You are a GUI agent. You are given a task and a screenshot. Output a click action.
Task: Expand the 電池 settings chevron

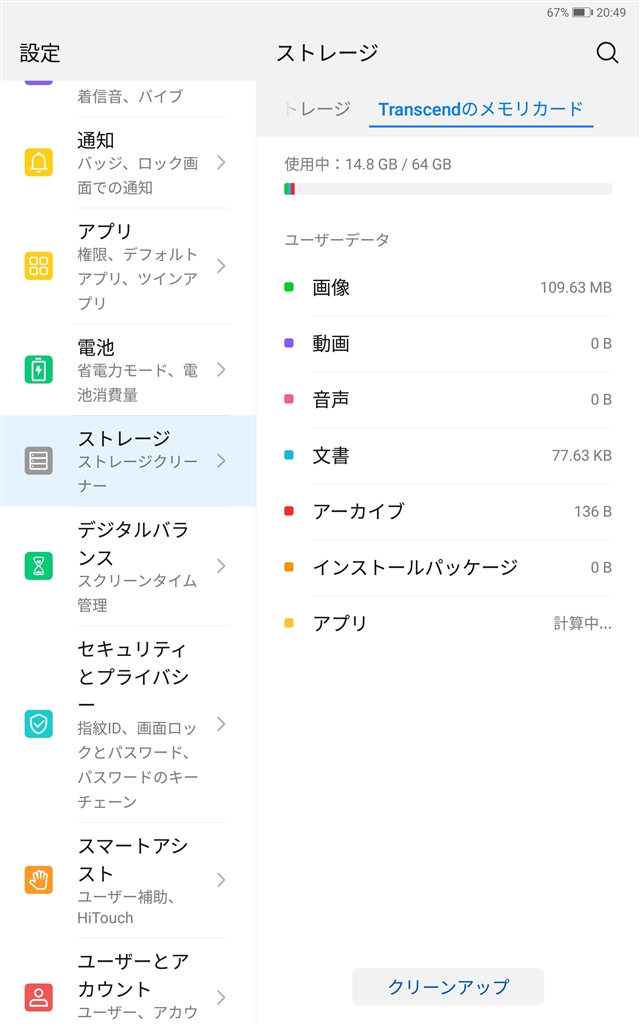(221, 370)
